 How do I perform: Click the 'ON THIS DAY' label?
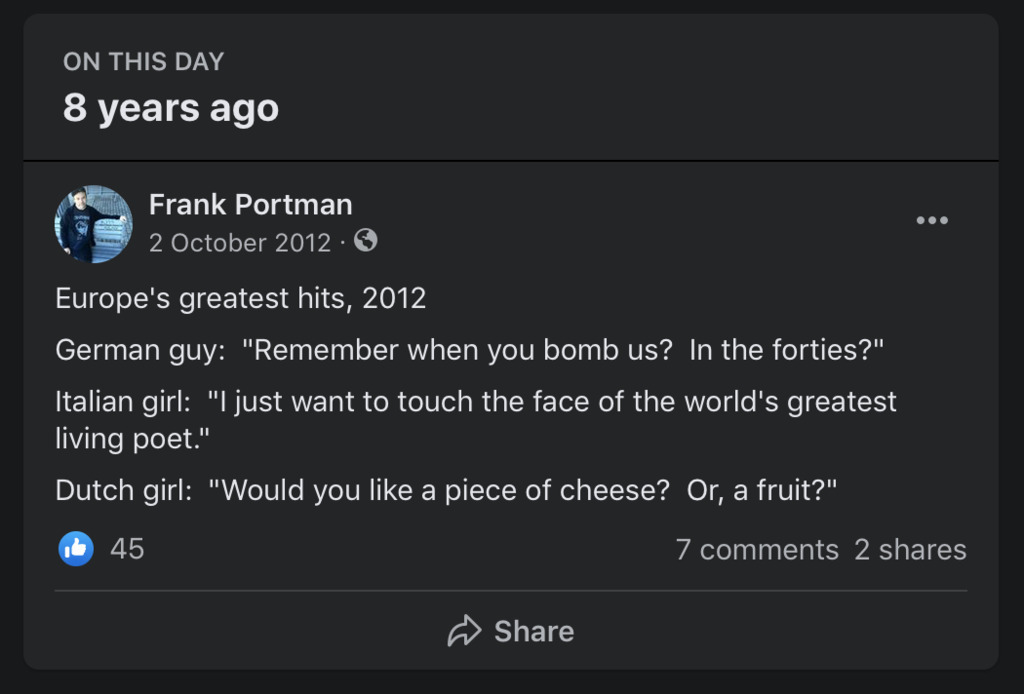[x=143, y=61]
